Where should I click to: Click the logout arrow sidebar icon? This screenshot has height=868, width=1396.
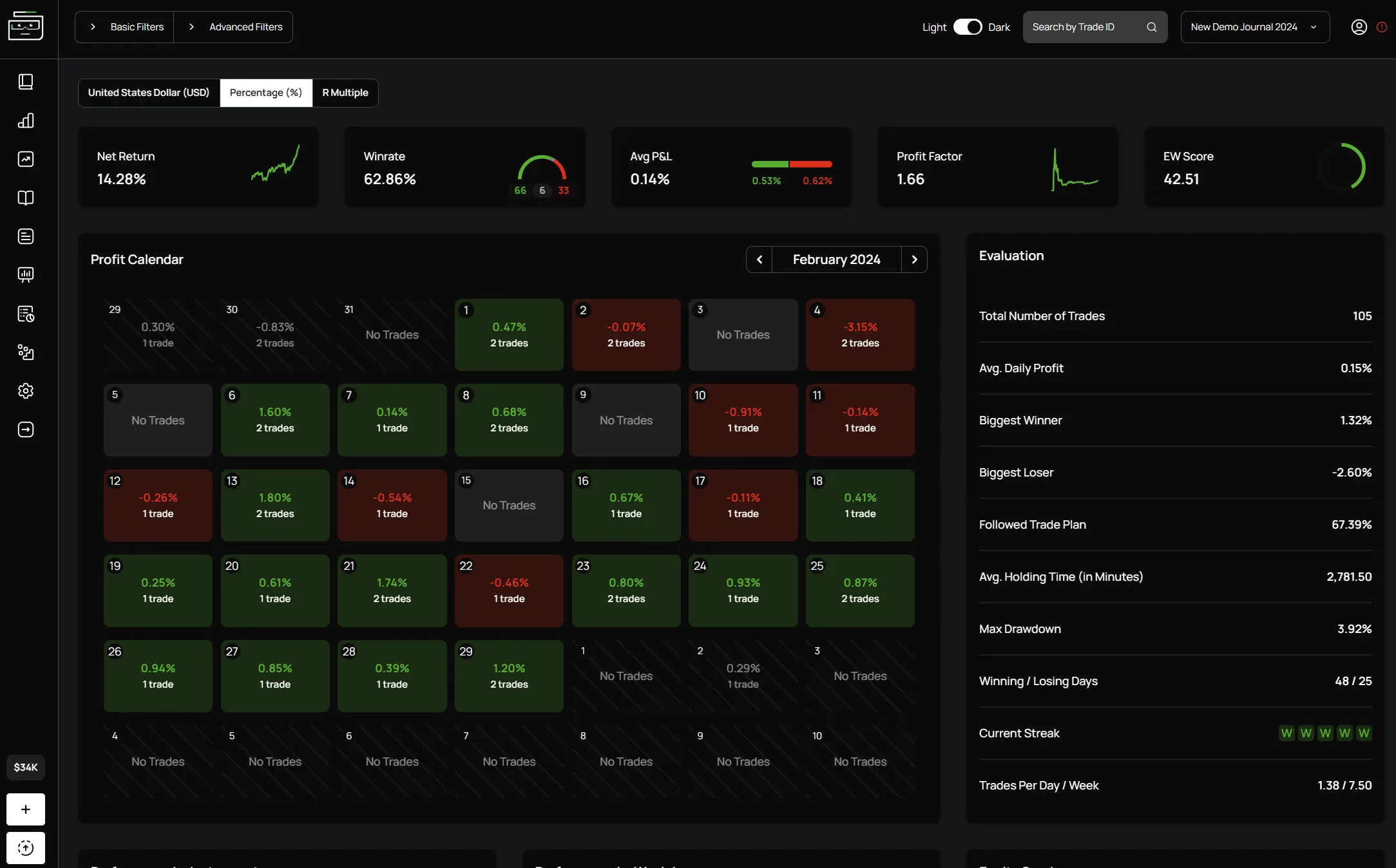26,429
